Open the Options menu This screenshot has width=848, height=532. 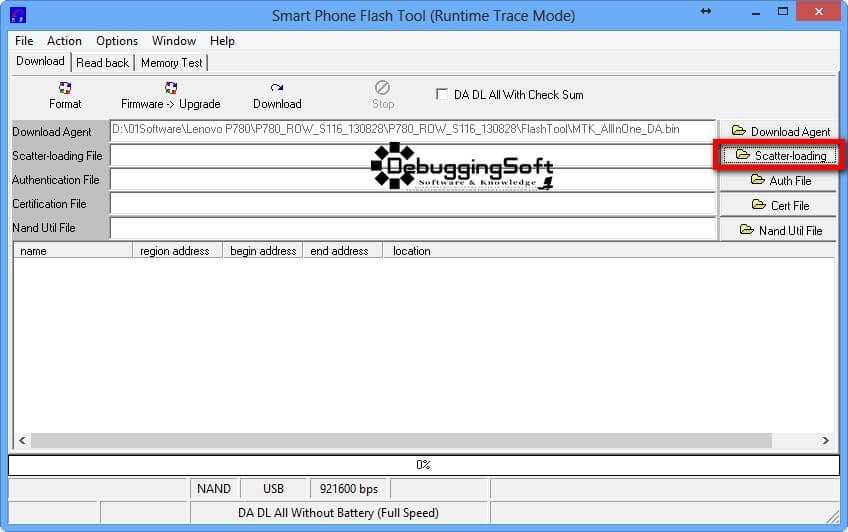click(117, 41)
